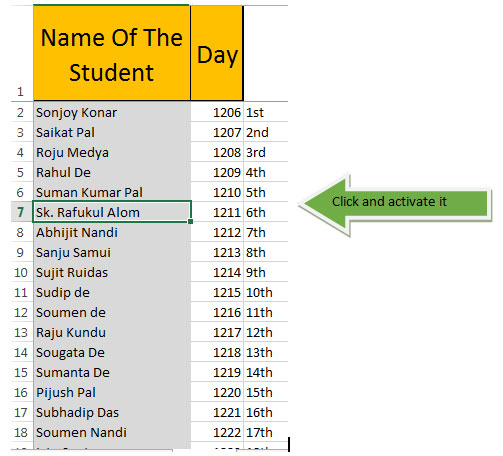Click the fill handle of the active cell
Image resolution: width=503 pixels, height=456 pixels.
[190, 221]
